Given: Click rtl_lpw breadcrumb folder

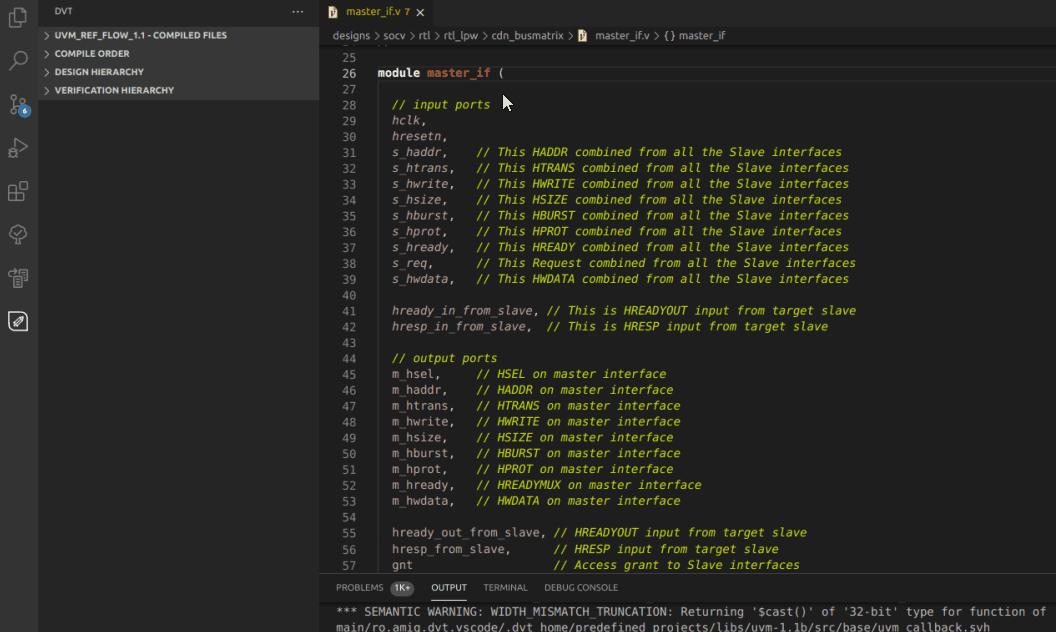Looking at the screenshot, I should pos(461,35).
